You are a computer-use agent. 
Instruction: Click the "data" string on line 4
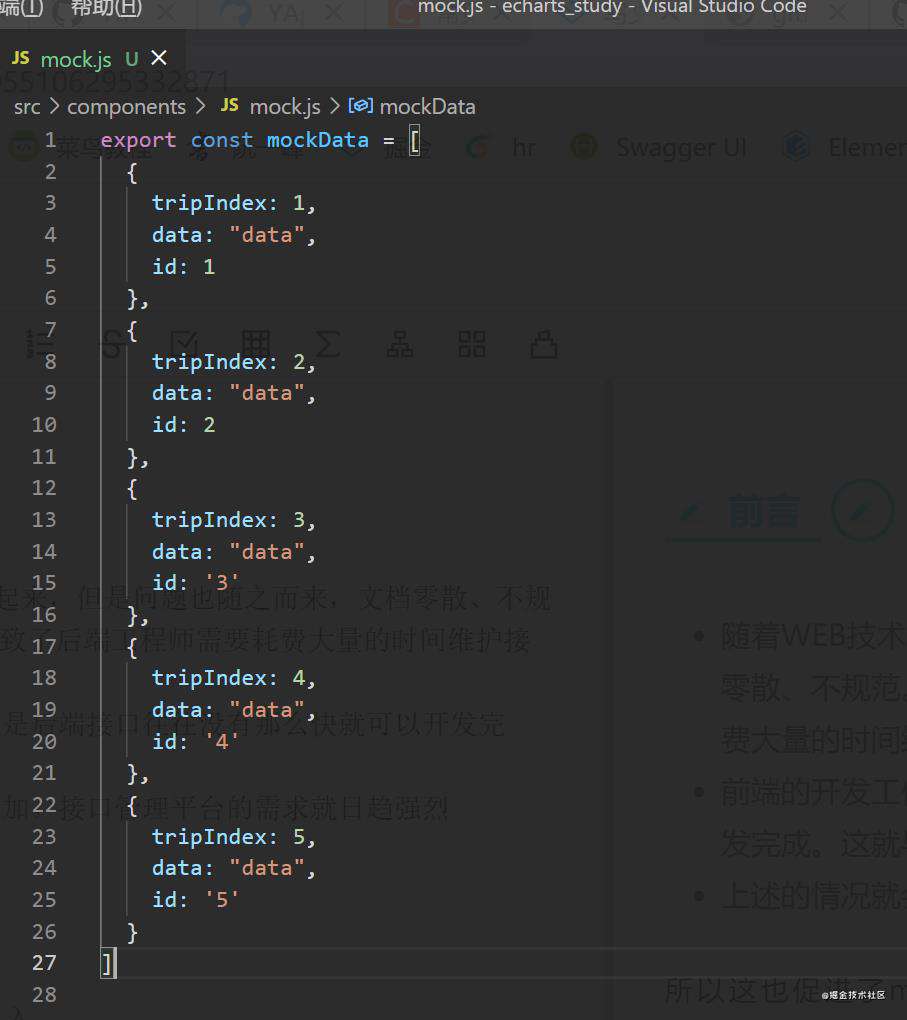[x=267, y=235]
